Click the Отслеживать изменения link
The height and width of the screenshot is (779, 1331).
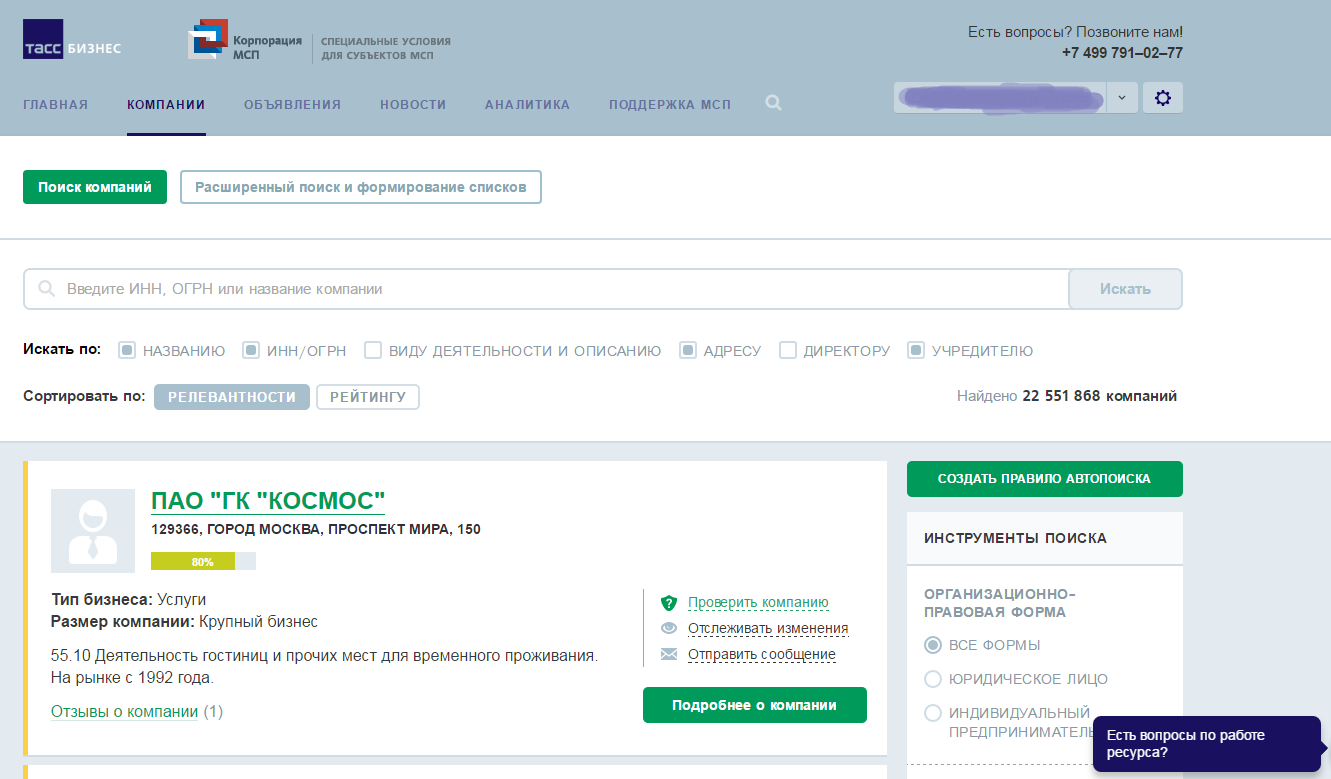click(x=768, y=629)
